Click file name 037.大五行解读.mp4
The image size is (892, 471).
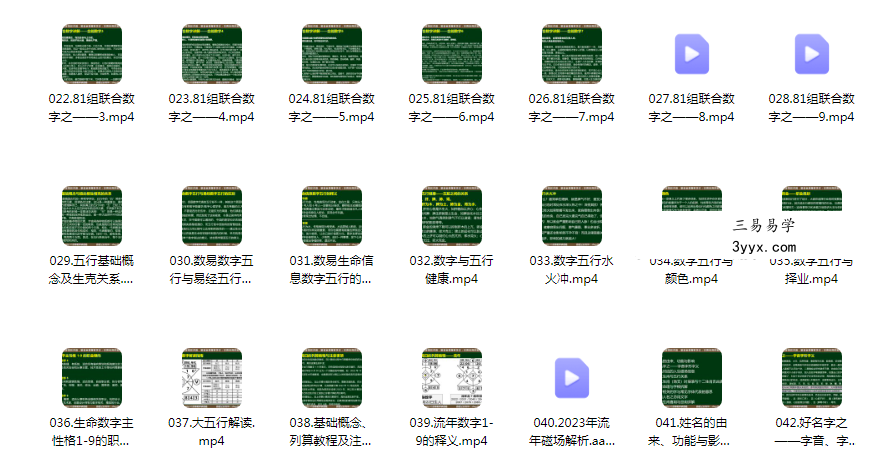point(212,432)
